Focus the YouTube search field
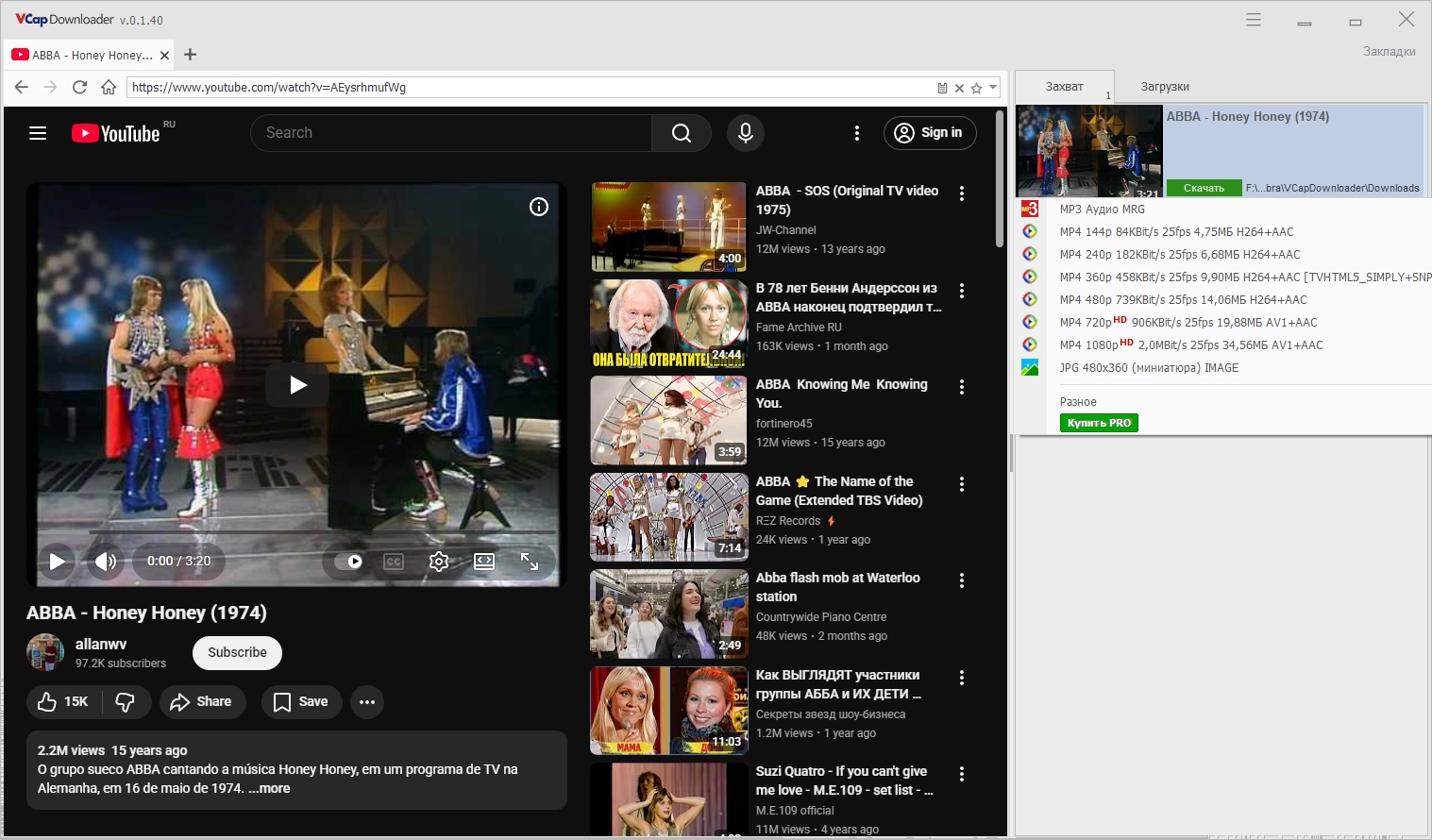This screenshot has width=1432, height=840. [451, 133]
